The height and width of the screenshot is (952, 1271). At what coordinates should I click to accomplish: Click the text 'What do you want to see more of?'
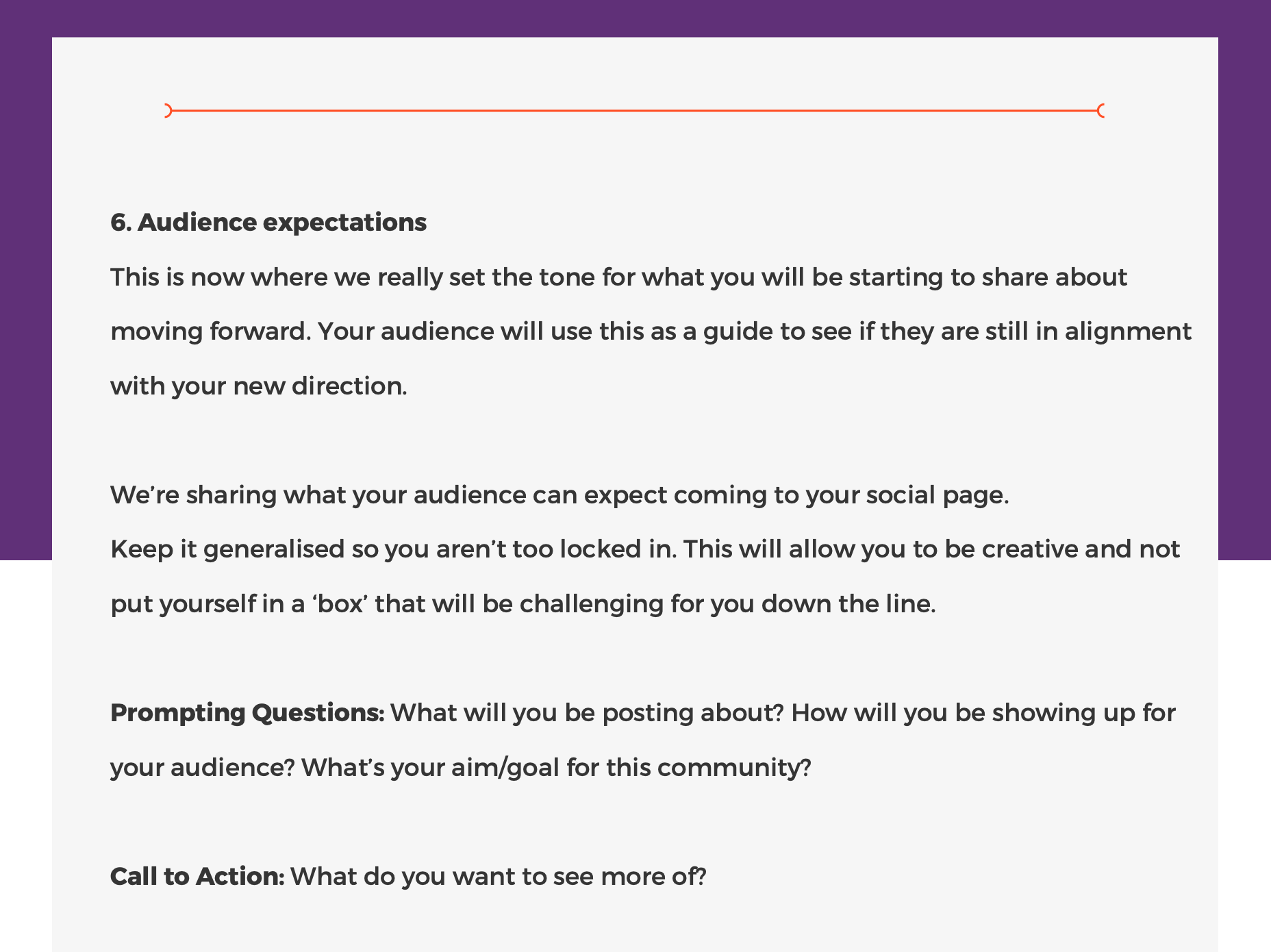pos(499,877)
